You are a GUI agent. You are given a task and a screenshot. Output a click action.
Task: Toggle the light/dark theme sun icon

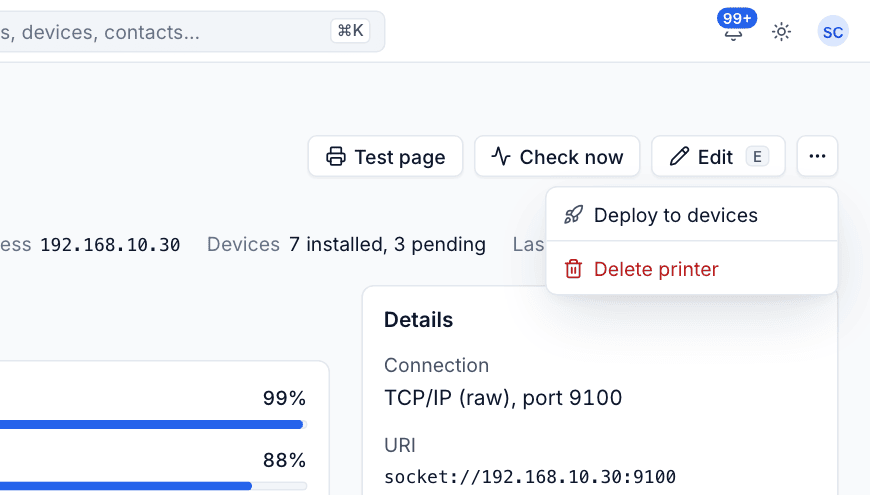tap(781, 32)
